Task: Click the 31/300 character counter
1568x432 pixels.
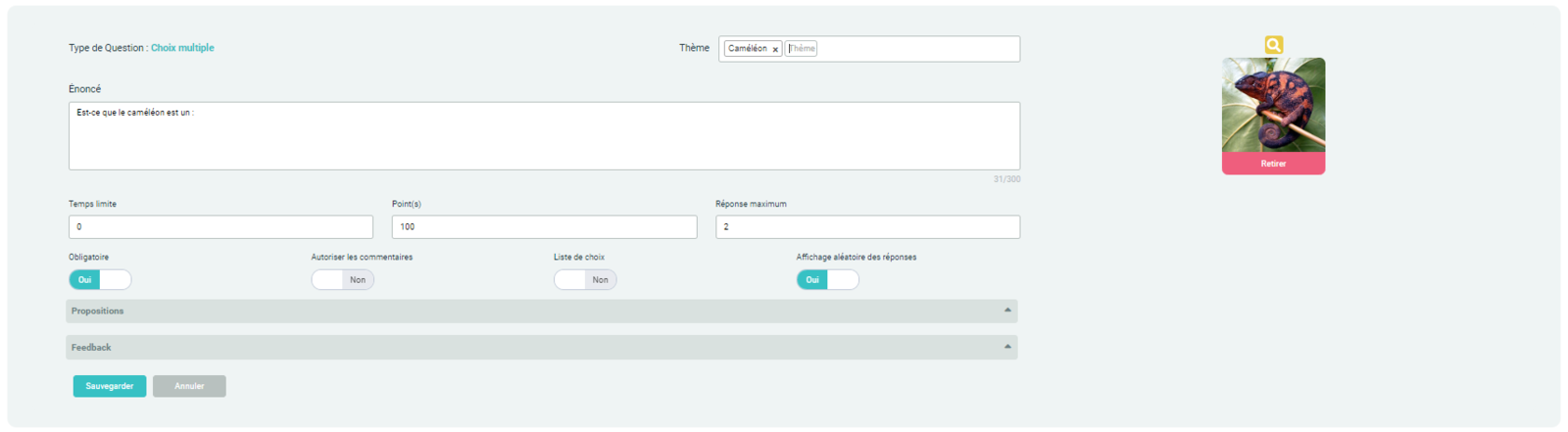Action: (x=1006, y=179)
